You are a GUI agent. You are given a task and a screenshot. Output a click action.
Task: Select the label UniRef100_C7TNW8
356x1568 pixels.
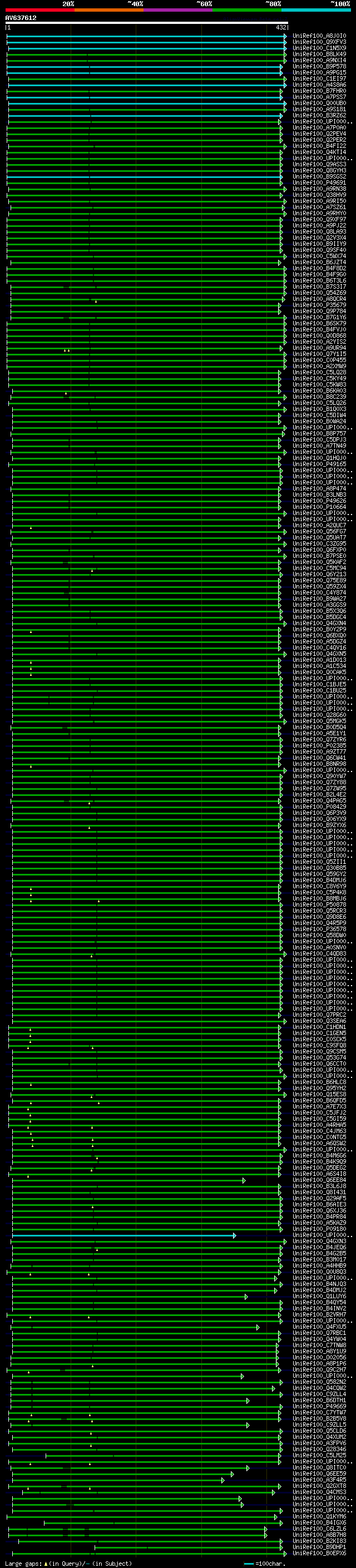pyautogui.click(x=319, y=1345)
